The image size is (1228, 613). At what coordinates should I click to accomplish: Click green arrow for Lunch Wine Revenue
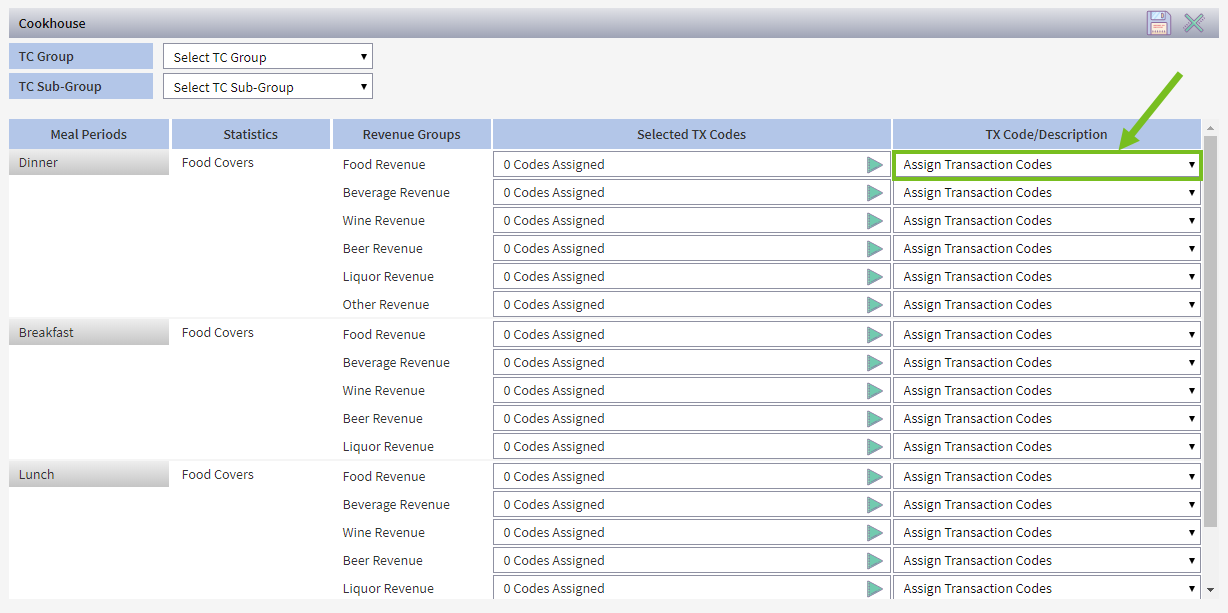point(875,533)
